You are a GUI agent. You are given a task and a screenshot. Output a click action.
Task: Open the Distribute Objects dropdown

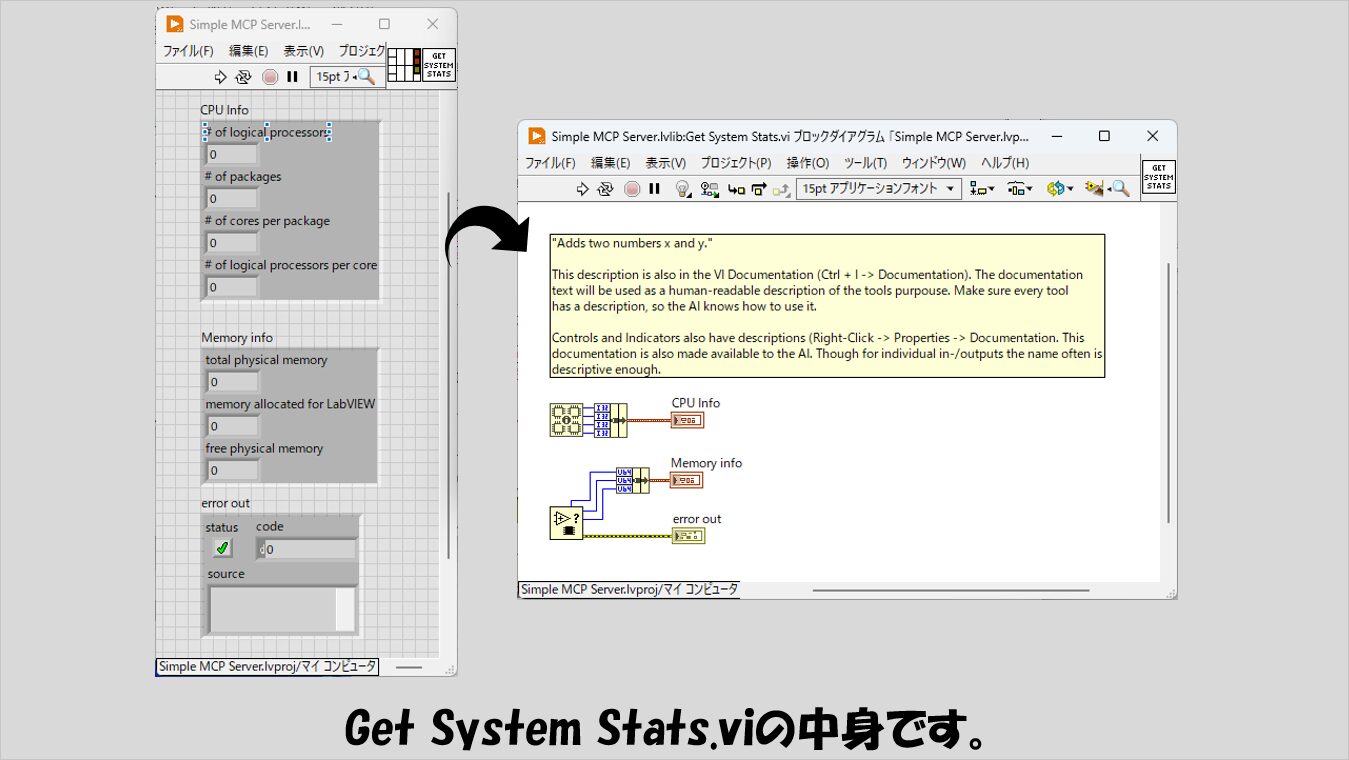[1019, 189]
